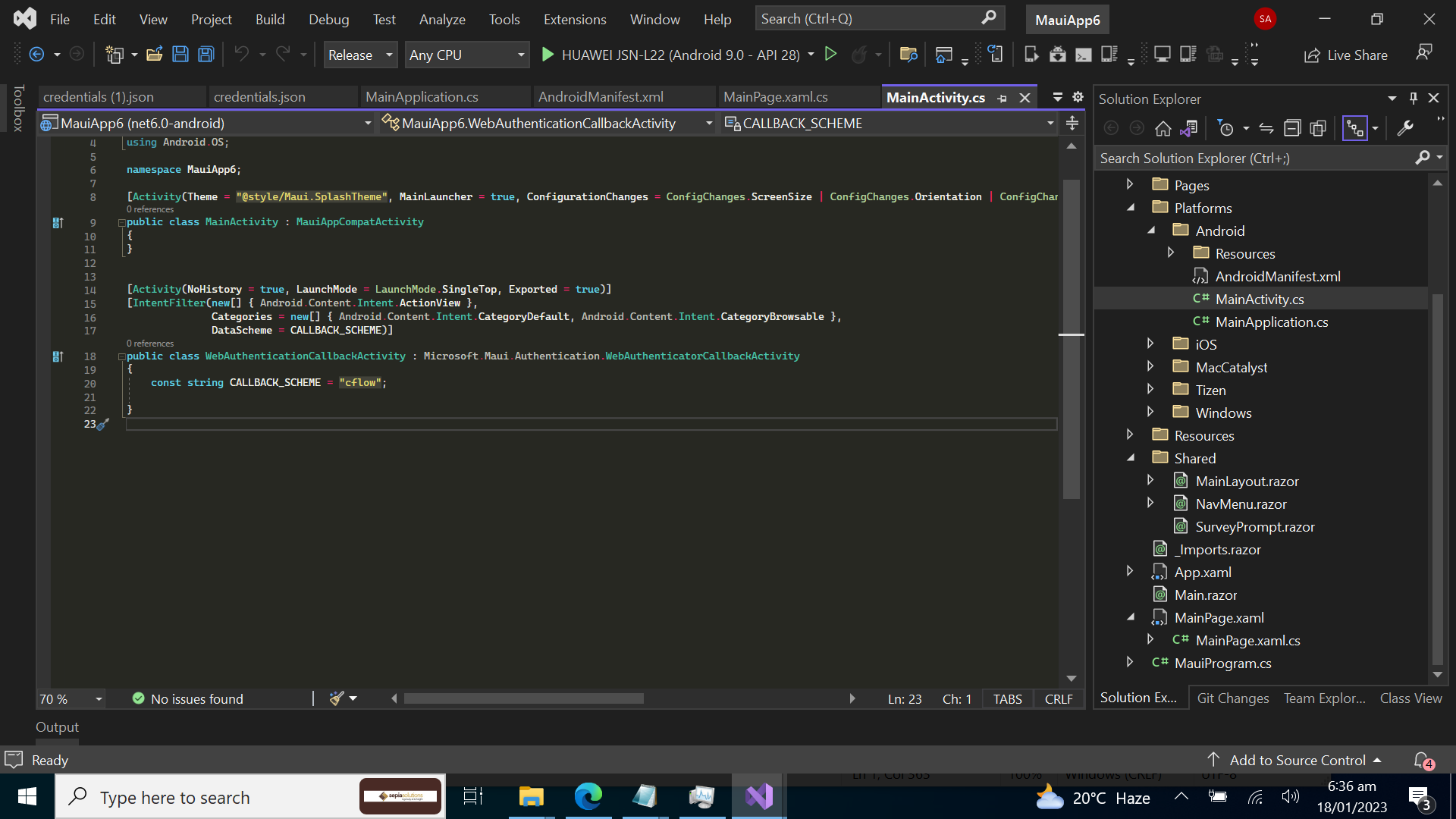This screenshot has height=819, width=1456.
Task: Drag the editor horizontal scrollbar
Action: [523, 698]
